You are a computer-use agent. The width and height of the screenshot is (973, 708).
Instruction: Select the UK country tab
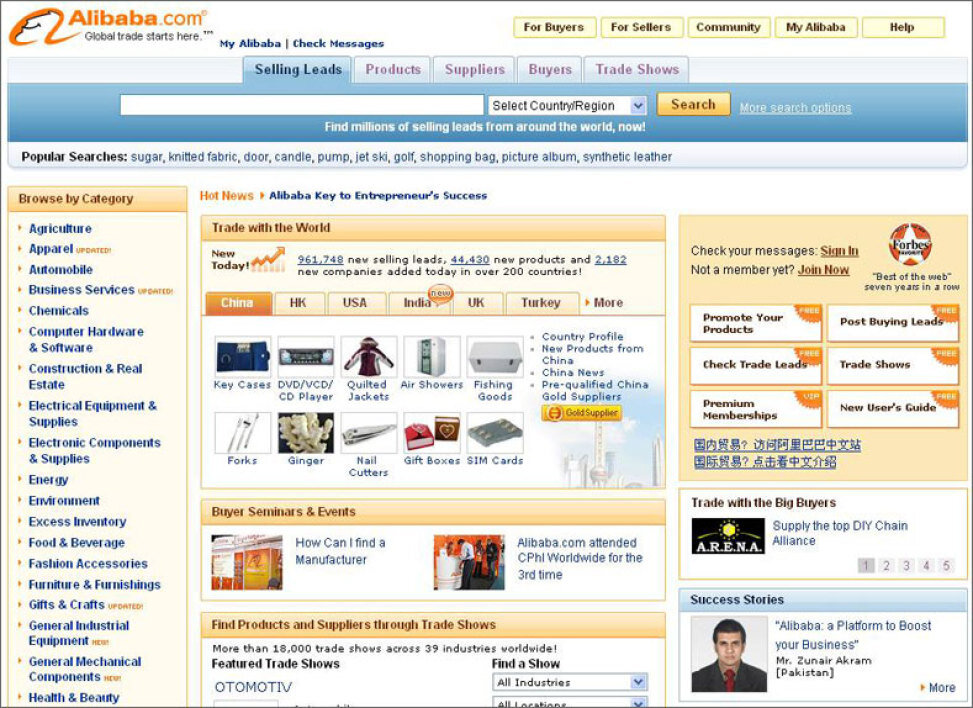476,303
